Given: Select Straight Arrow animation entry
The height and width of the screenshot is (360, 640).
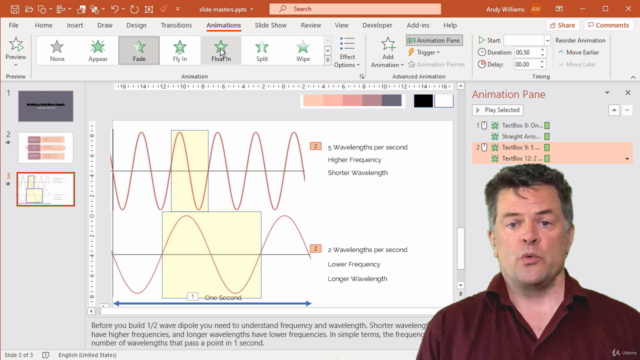Looking at the screenshot, I should click(553, 136).
